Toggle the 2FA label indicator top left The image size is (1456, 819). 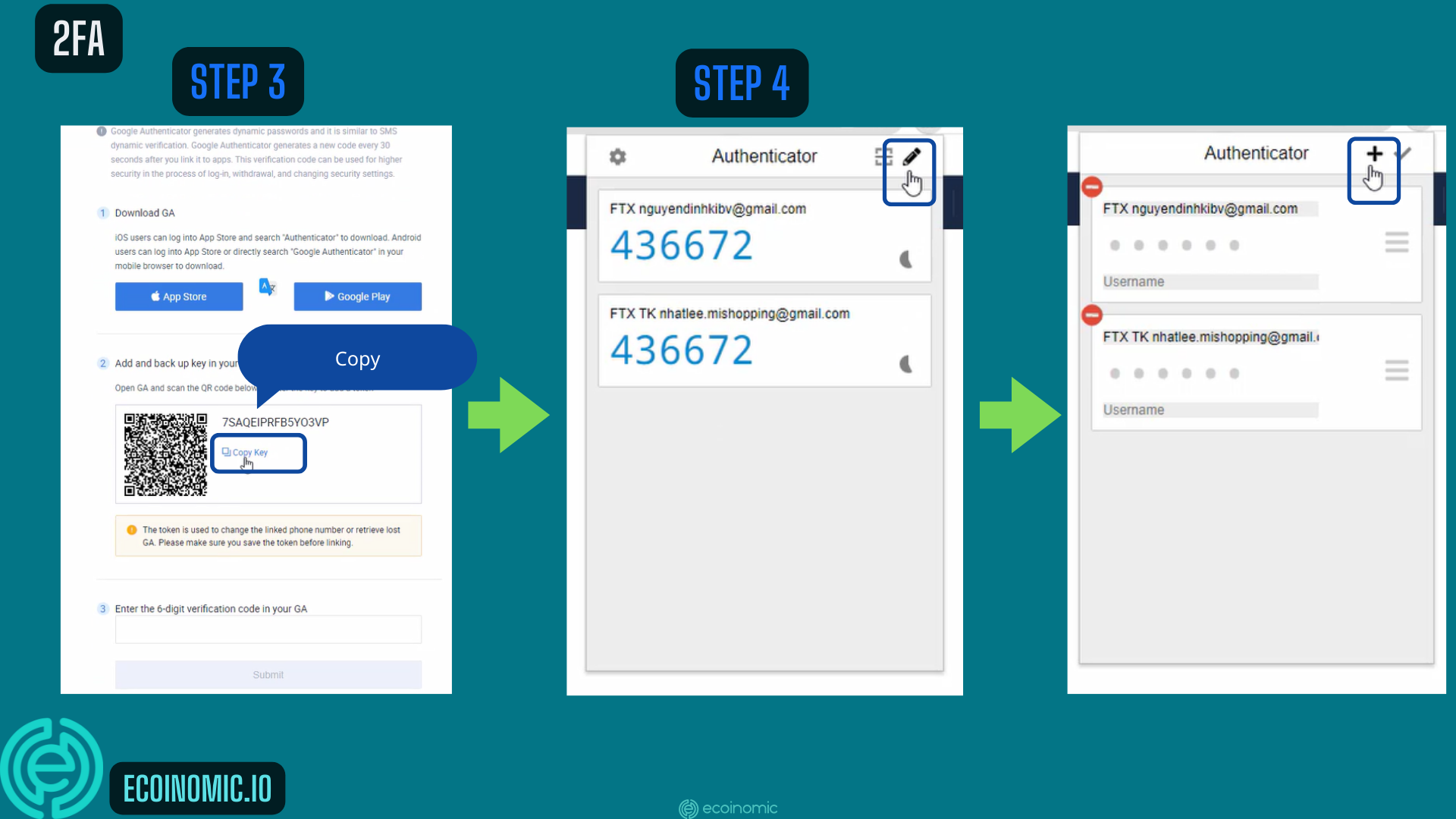click(x=78, y=38)
